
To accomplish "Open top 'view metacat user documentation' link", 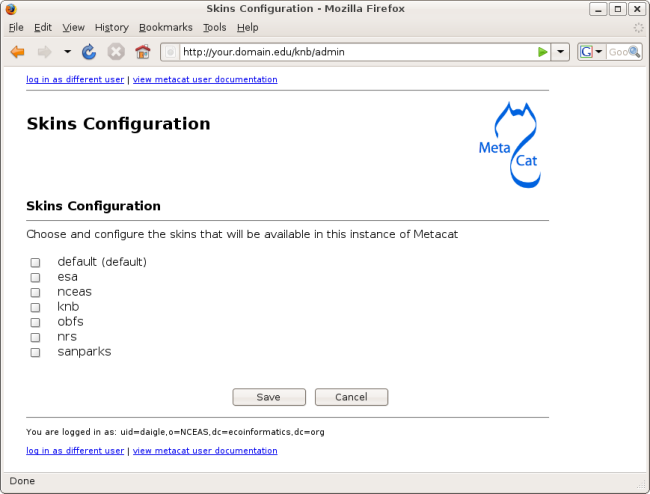I will coord(205,79).
